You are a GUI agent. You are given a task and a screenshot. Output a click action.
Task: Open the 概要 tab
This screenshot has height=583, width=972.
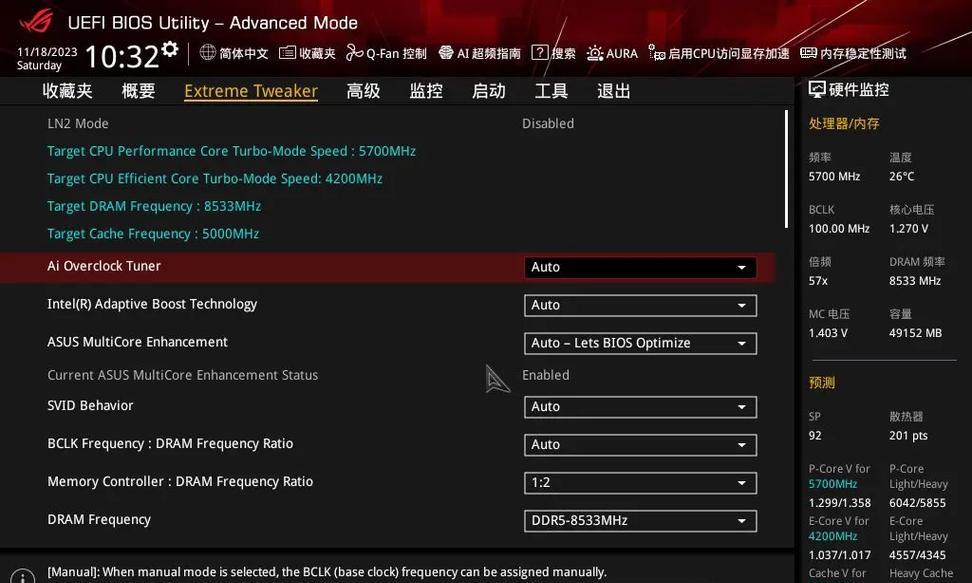[138, 91]
